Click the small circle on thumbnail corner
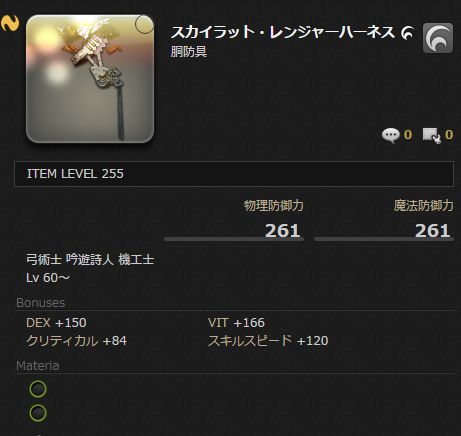461x436 pixels. tap(144, 24)
